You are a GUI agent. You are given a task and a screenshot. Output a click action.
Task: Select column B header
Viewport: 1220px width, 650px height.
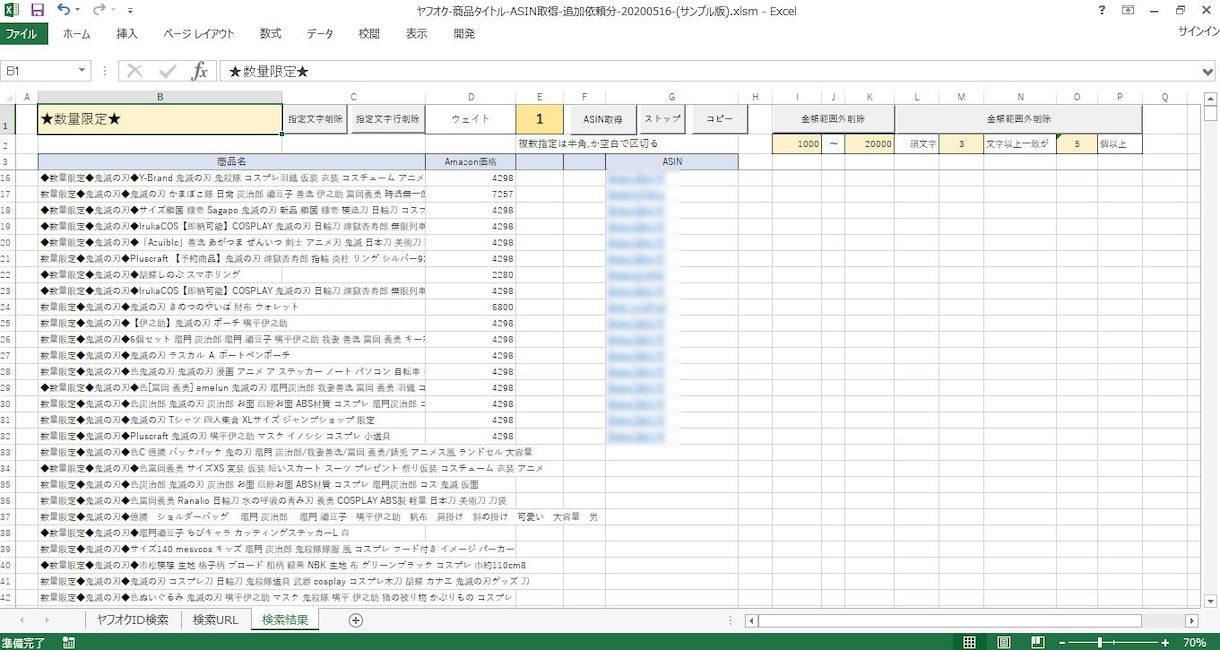160,97
